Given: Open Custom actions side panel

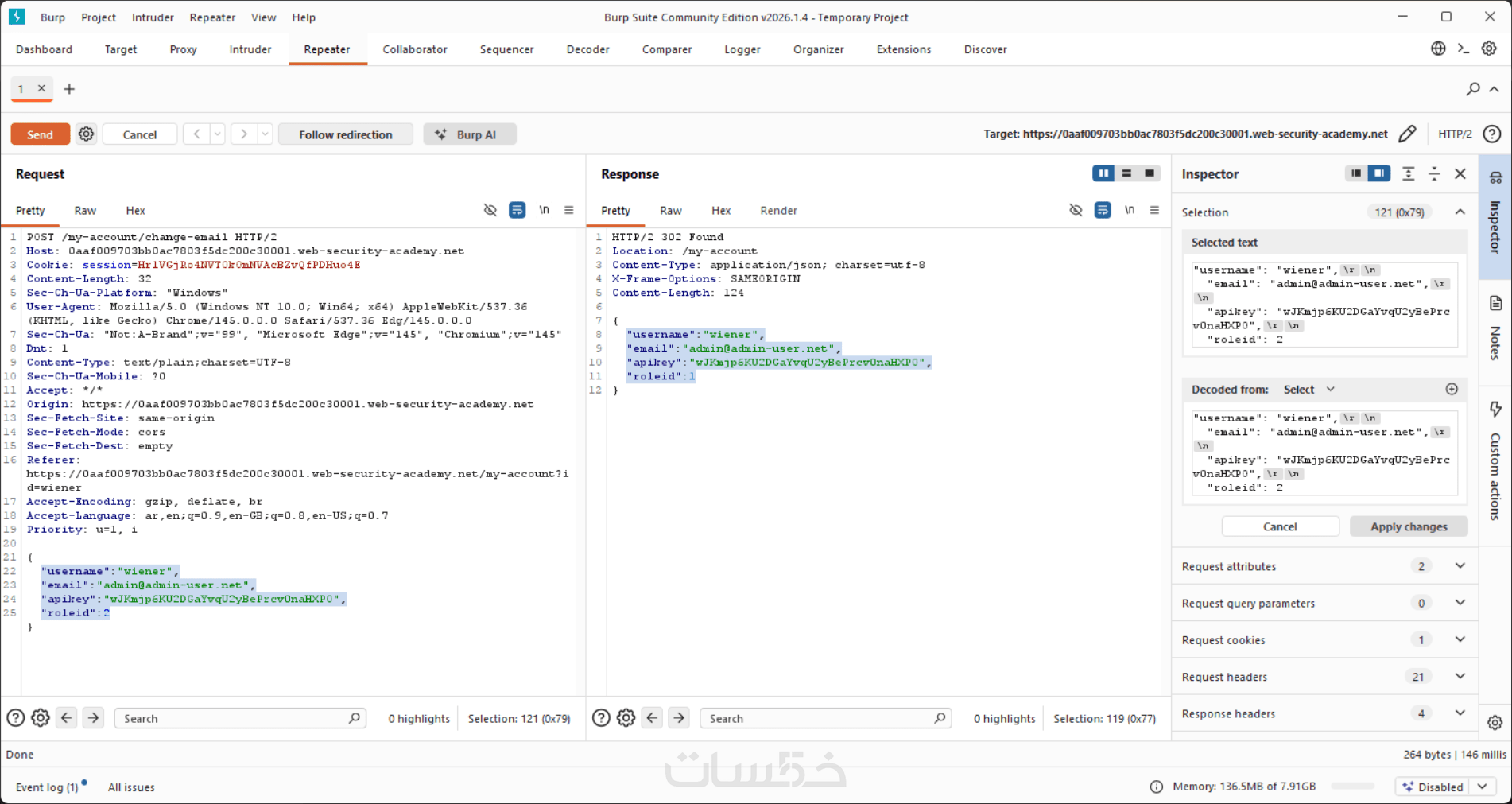Looking at the screenshot, I should pos(1495,461).
